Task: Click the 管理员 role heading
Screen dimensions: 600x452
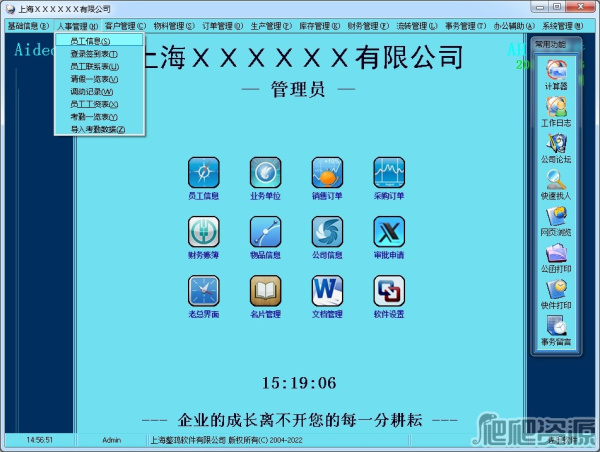Action: (298, 90)
